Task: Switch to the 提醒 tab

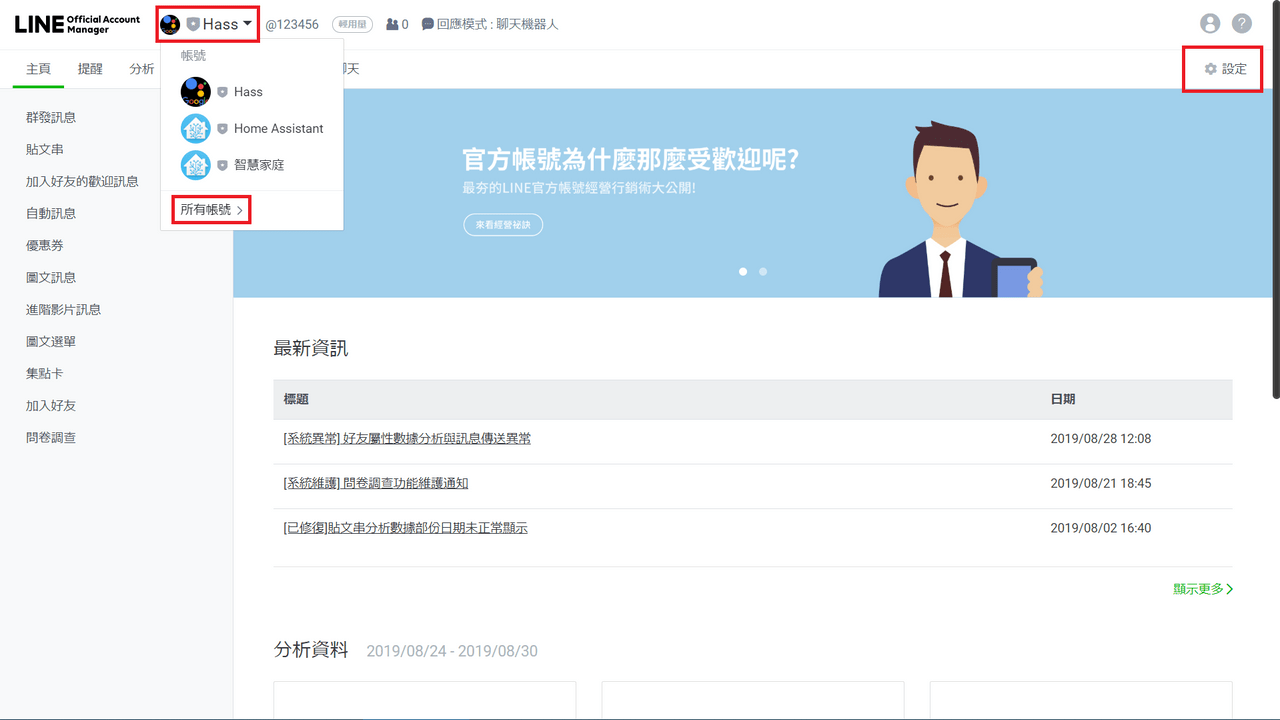Action: tap(90, 69)
